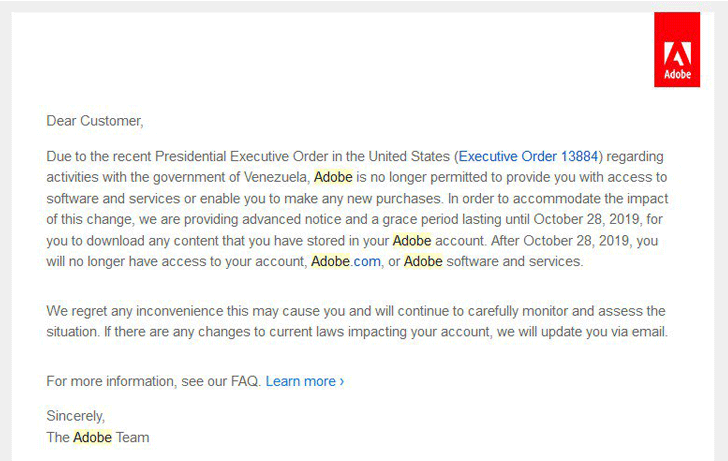Click highlighted Adobe before the word account
The image size is (728, 461).
click(412, 240)
